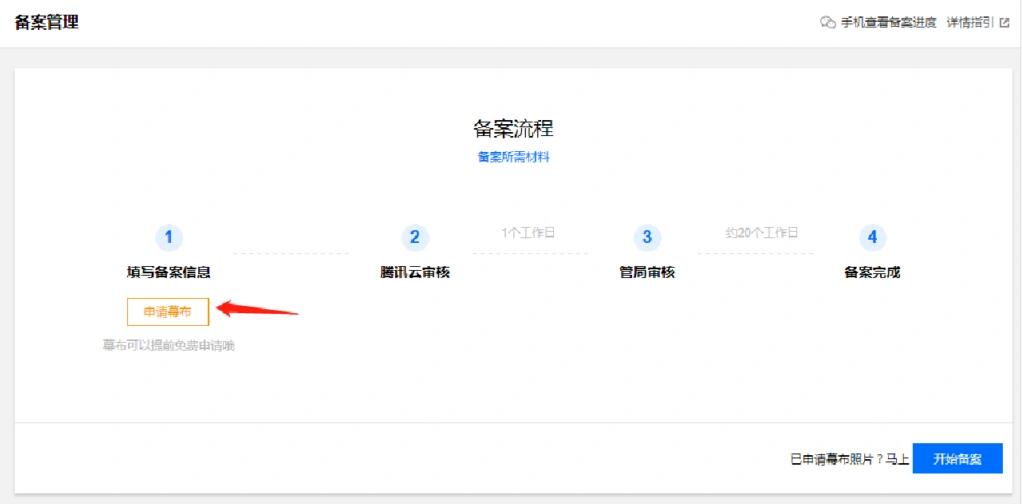Open the 备案所需材料 link
The image size is (1022, 504).
514,157
